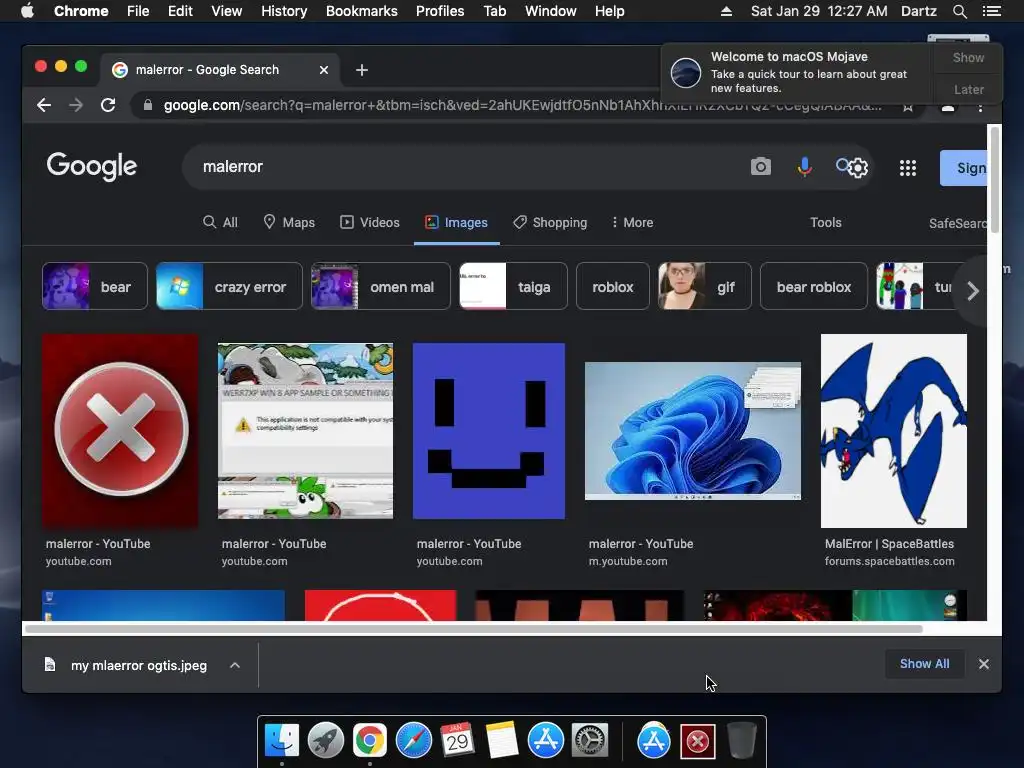Click Show All downloads button

click(x=924, y=664)
